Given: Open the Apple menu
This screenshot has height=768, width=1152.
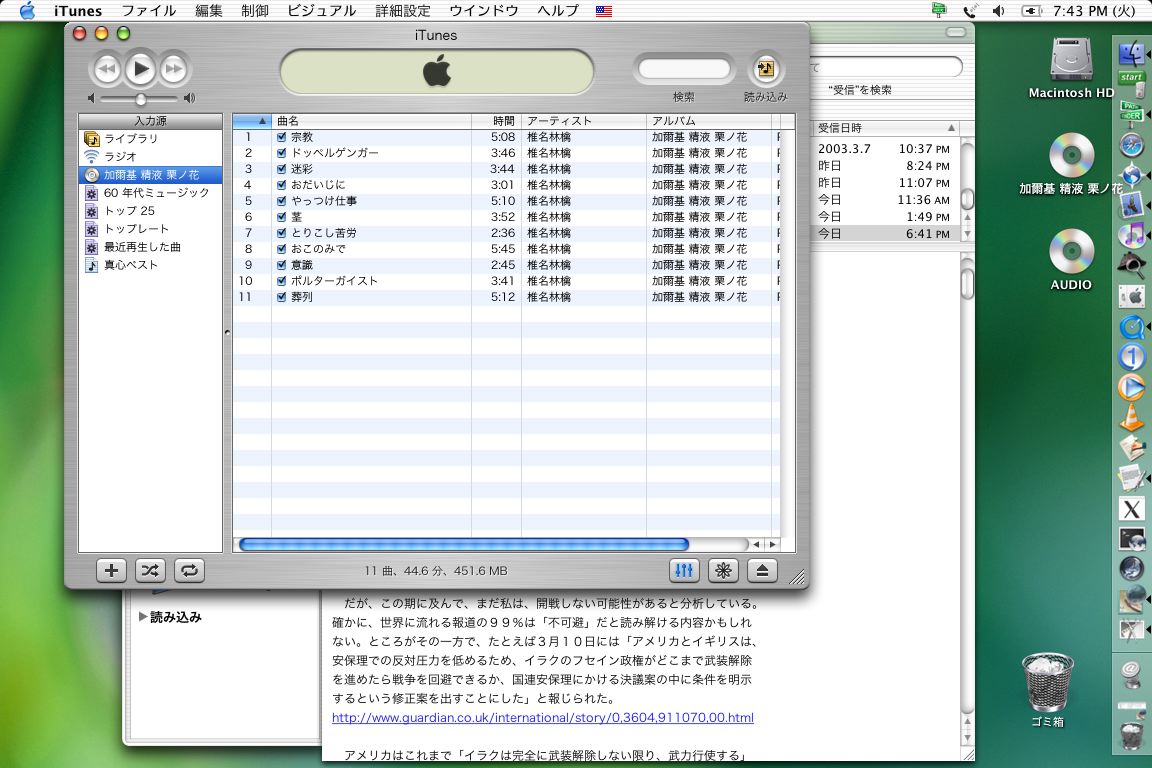Looking at the screenshot, I should coord(27,11).
